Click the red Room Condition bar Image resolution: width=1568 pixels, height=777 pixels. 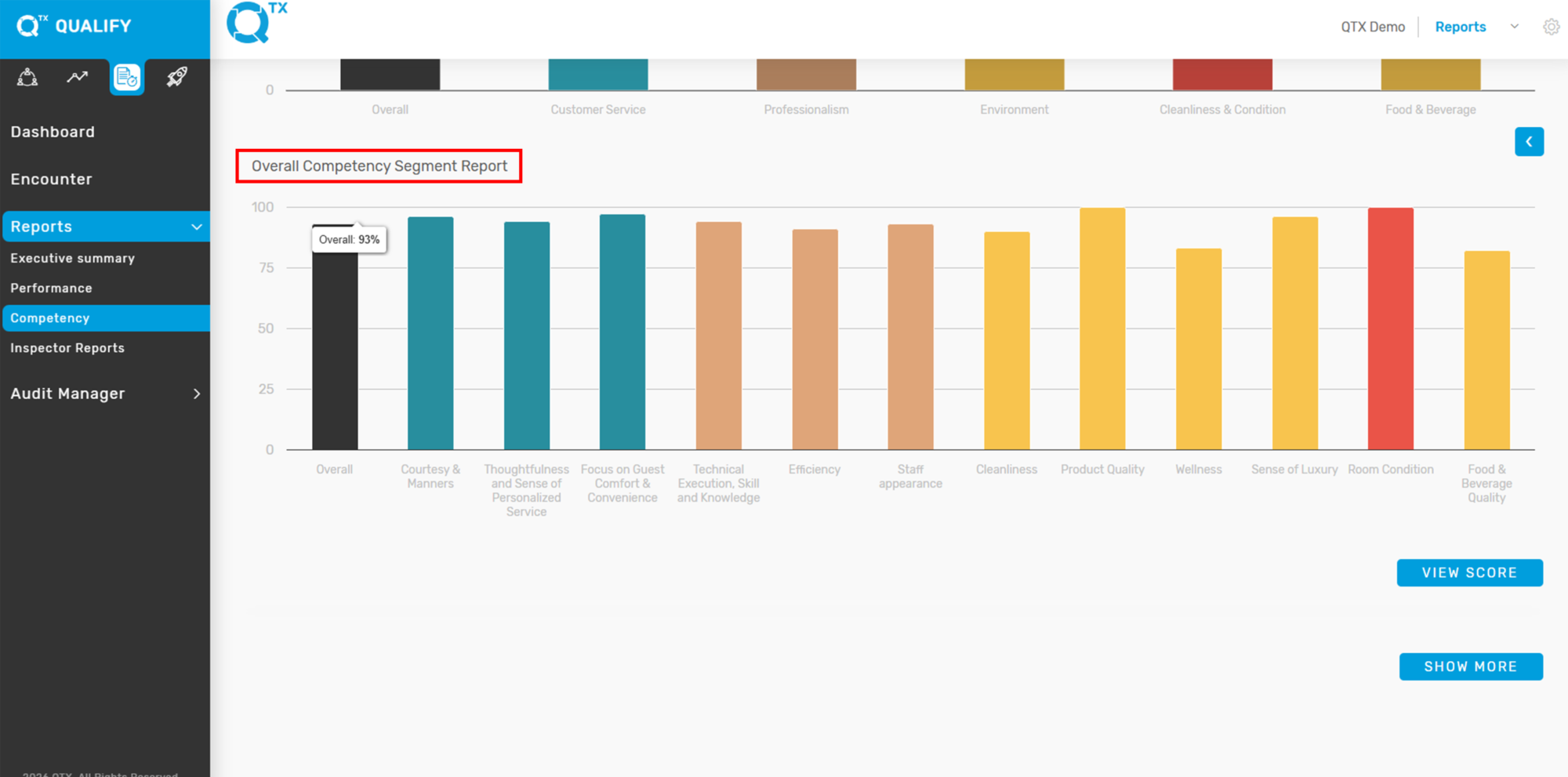pyautogui.click(x=1390, y=329)
